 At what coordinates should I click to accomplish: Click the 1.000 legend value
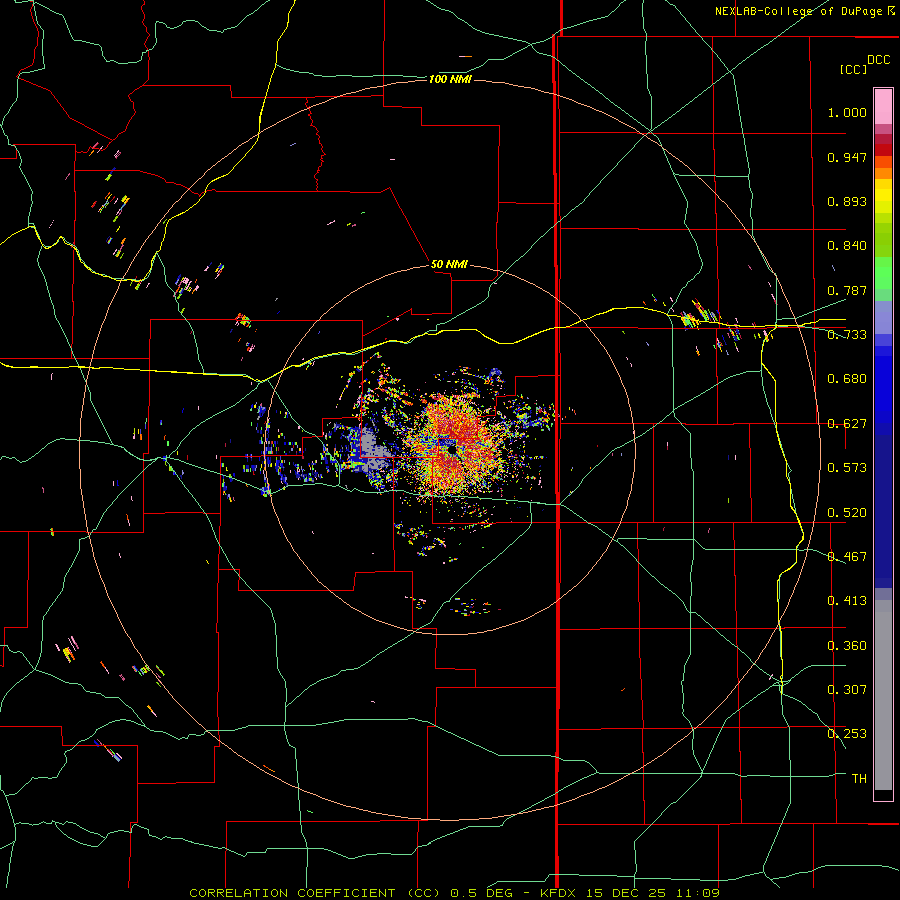(x=847, y=112)
